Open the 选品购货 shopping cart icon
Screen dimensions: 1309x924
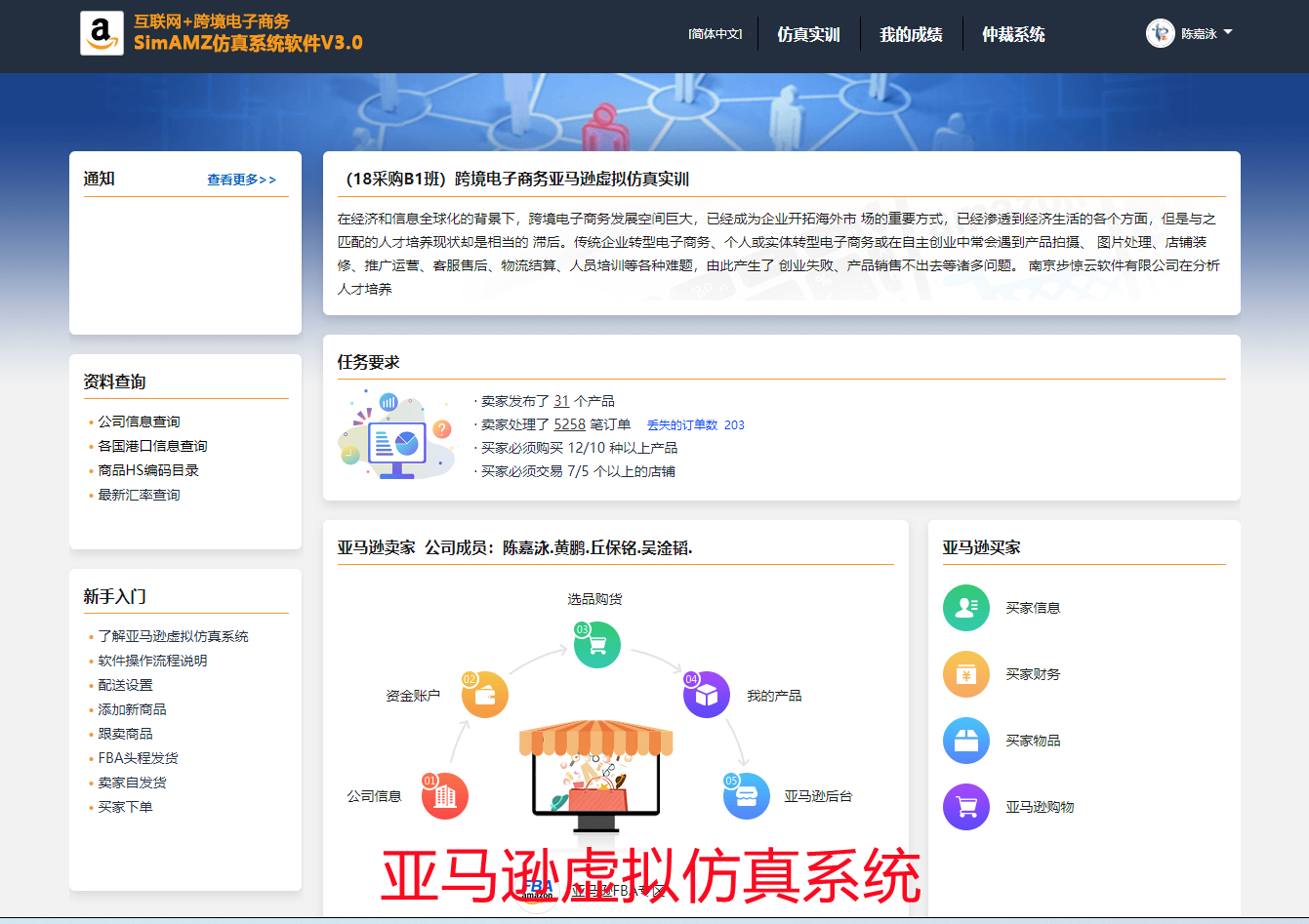(596, 644)
